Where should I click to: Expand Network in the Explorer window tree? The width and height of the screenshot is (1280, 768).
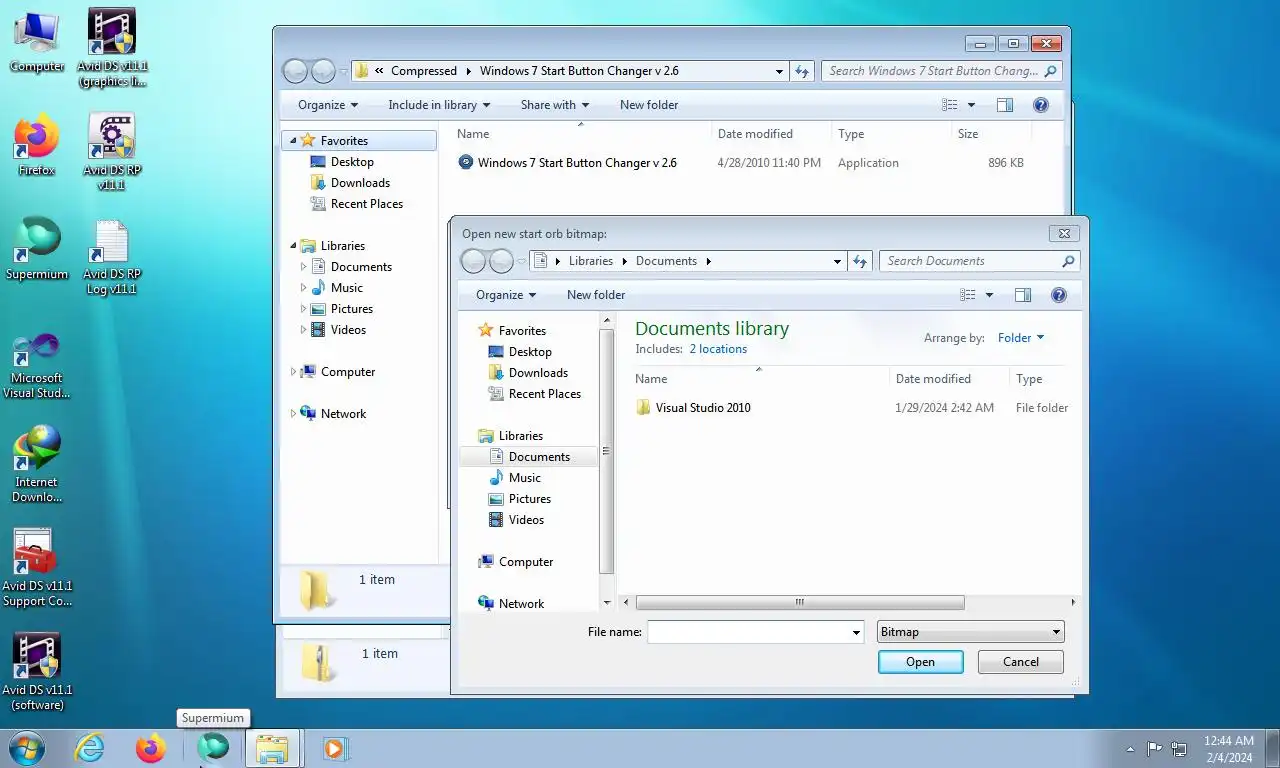click(293, 414)
